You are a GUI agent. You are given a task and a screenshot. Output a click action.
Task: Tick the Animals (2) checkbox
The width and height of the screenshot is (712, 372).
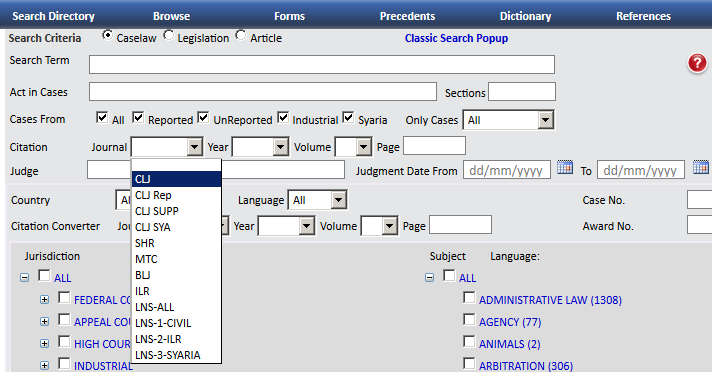(469, 341)
